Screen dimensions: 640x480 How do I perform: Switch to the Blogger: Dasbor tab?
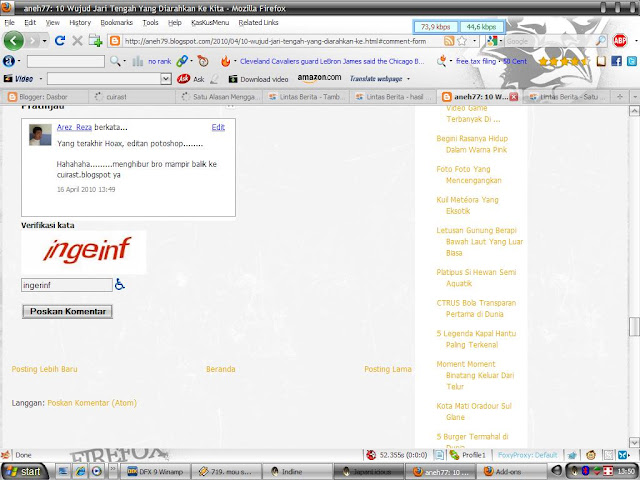point(44,97)
